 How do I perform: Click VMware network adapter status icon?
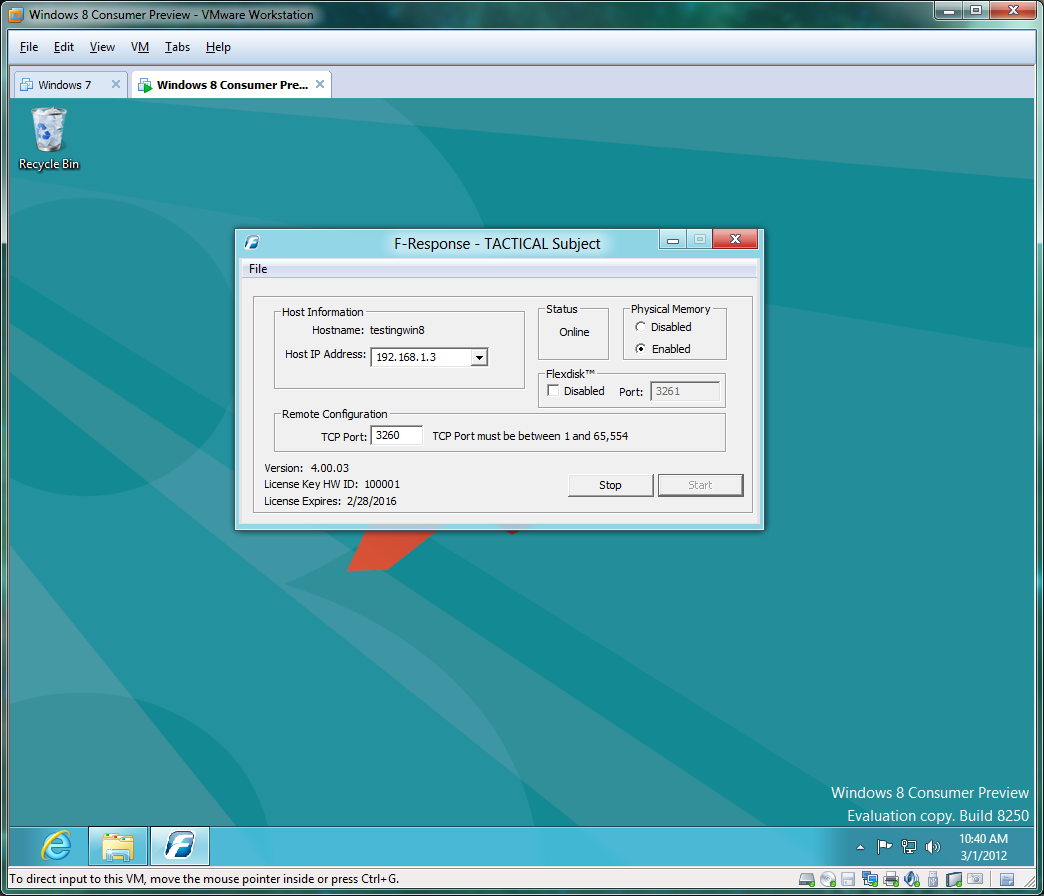tap(870, 879)
